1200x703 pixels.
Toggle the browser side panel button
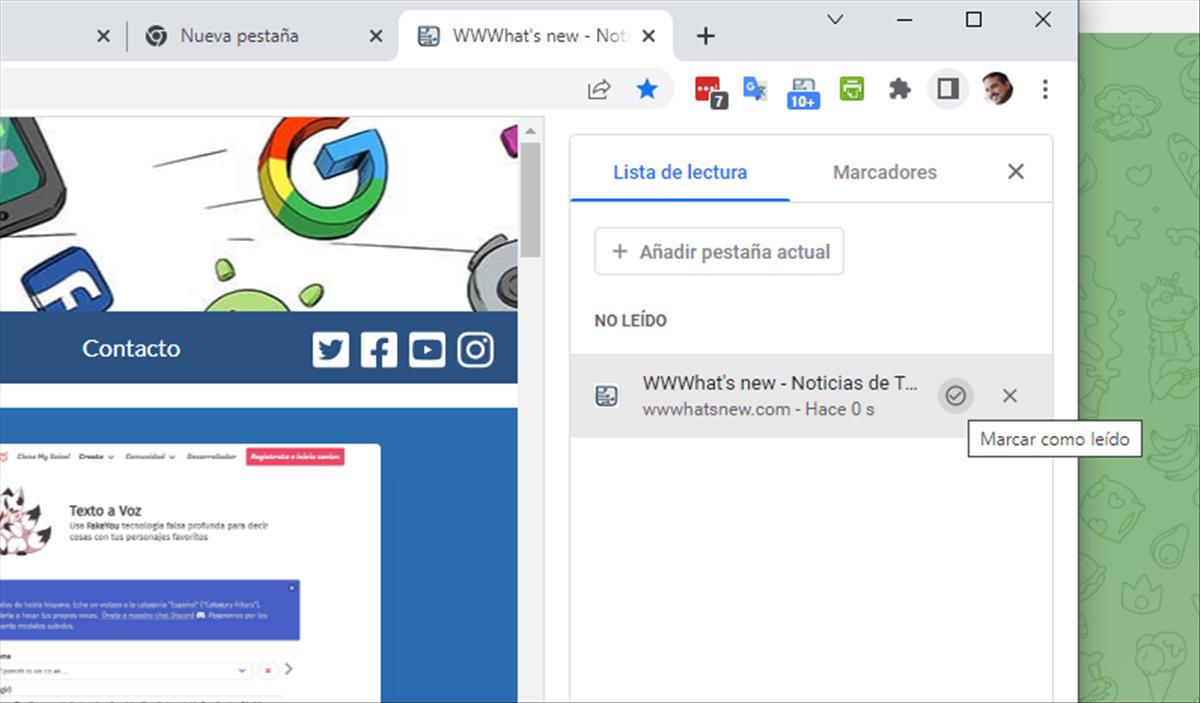[x=947, y=90]
